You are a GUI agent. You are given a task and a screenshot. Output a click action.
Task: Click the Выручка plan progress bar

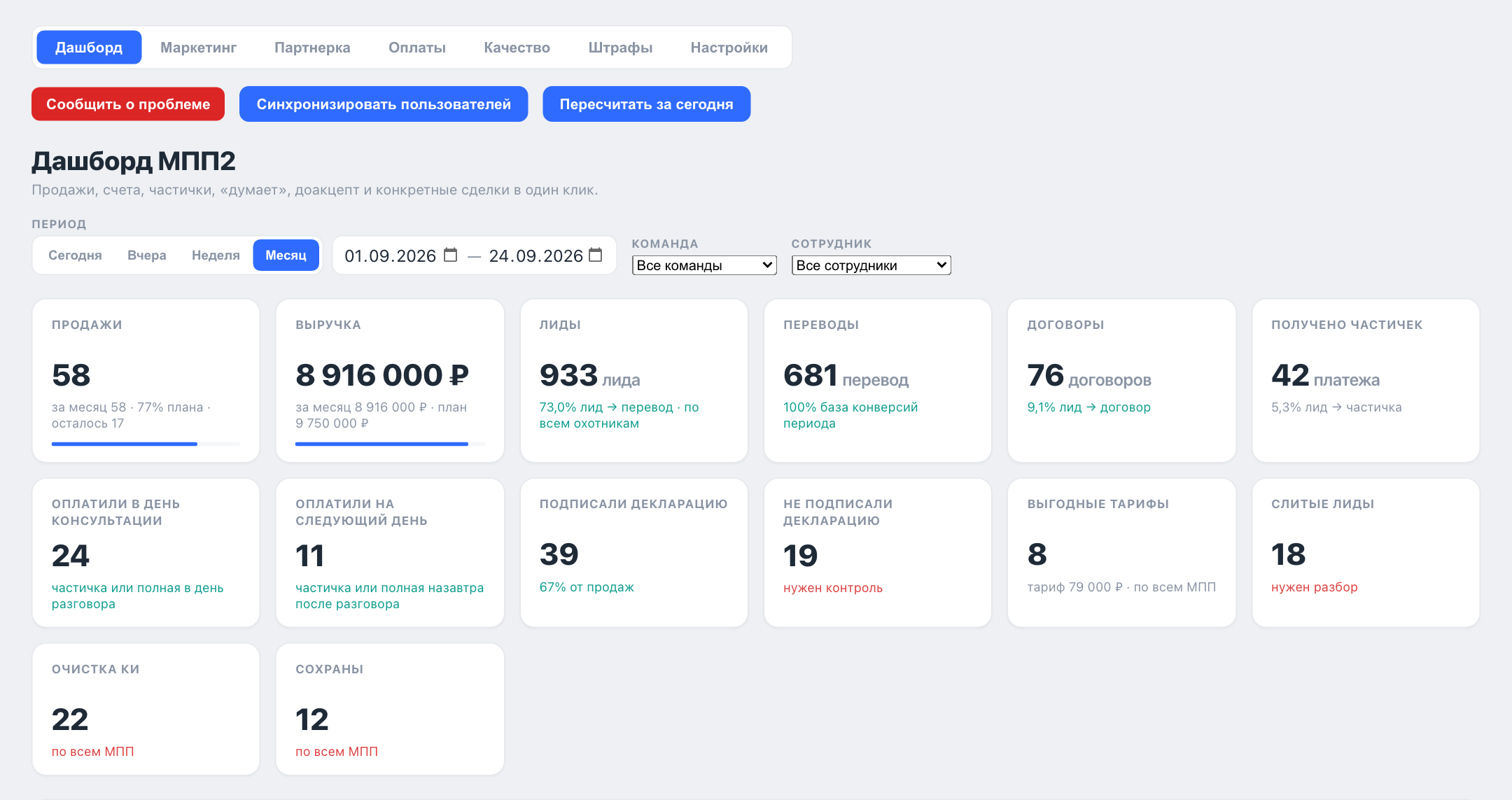click(x=390, y=444)
